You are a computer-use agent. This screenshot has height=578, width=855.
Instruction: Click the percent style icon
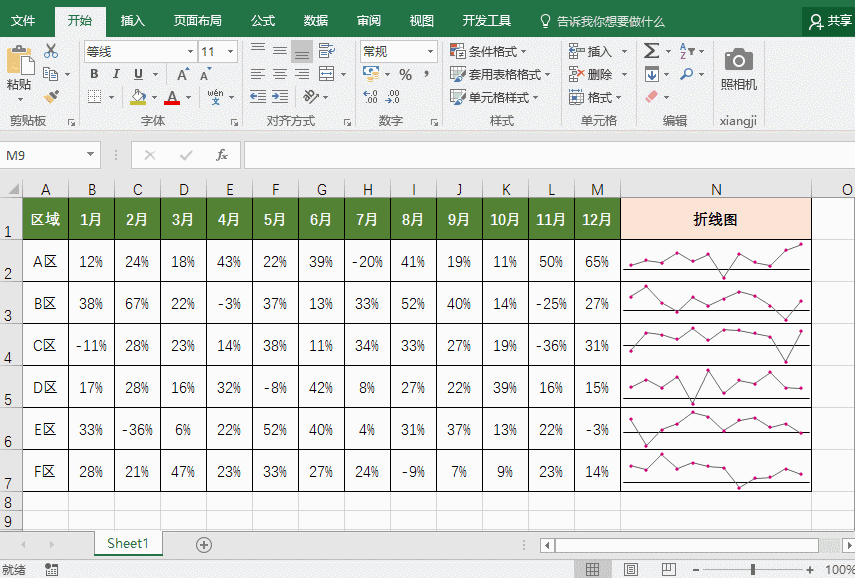405,75
